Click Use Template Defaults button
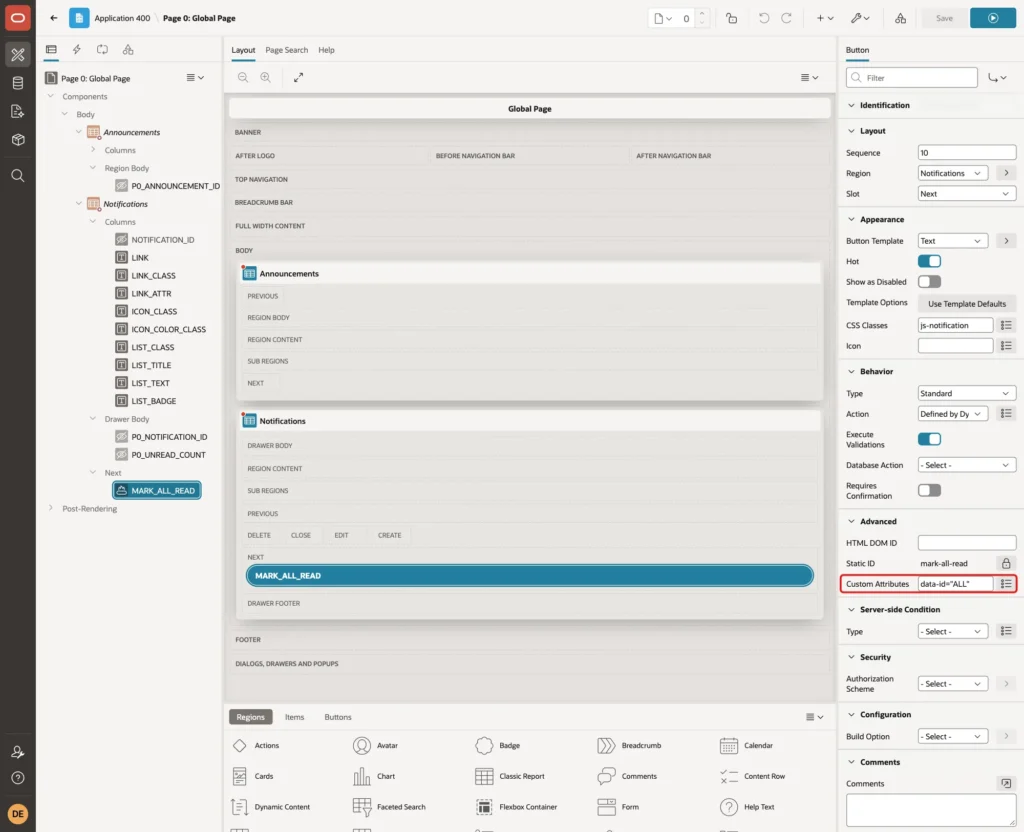 (x=967, y=304)
